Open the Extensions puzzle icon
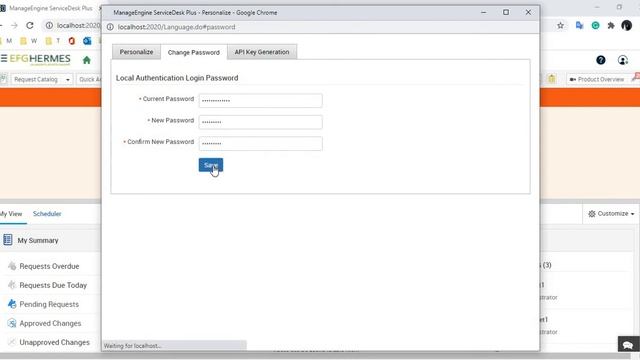Screen dimensions: 640x360 point(611,25)
